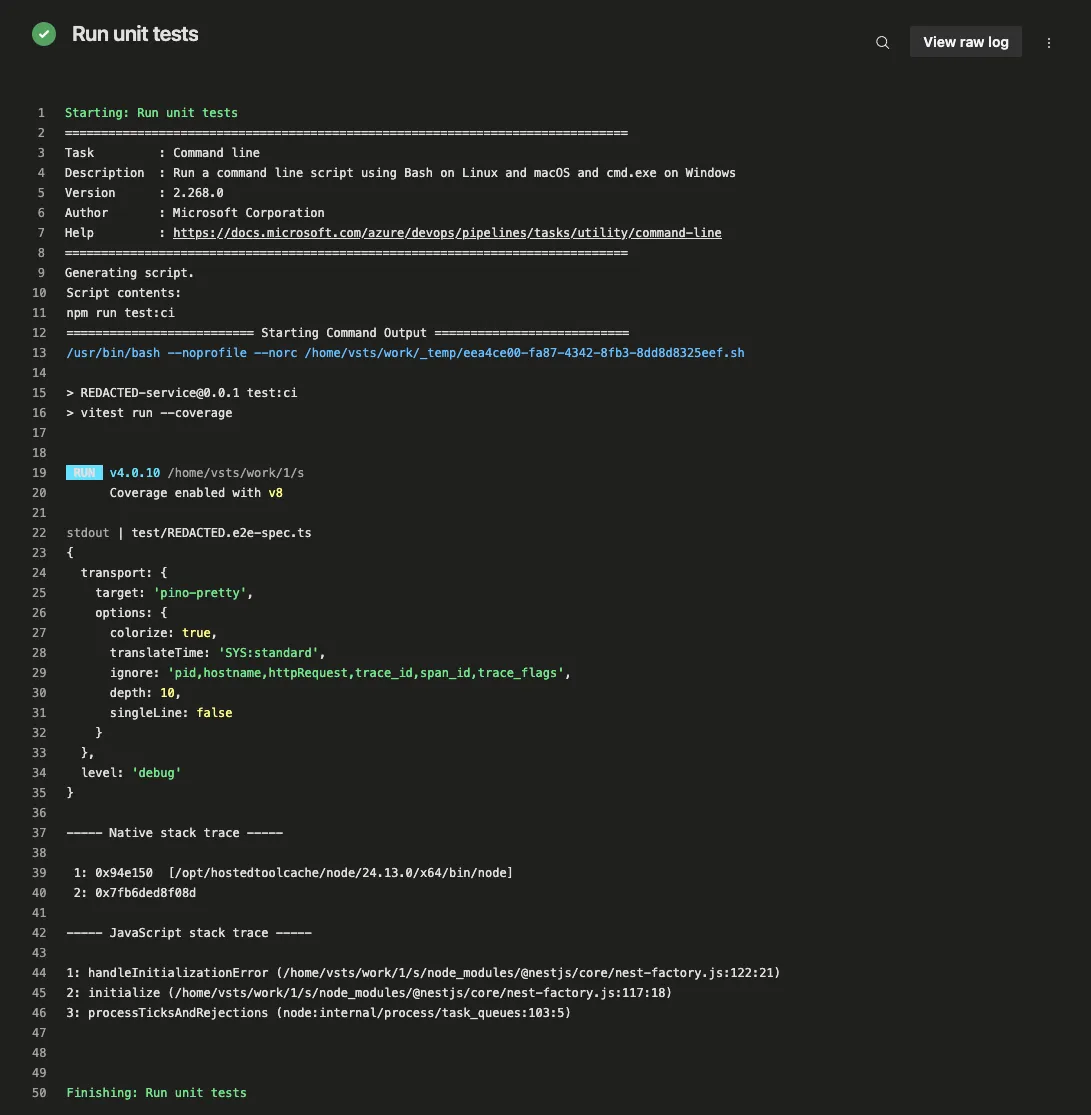Click the Native stack trace heading line
Screen dimensions: 1091x1115
coord(175,832)
